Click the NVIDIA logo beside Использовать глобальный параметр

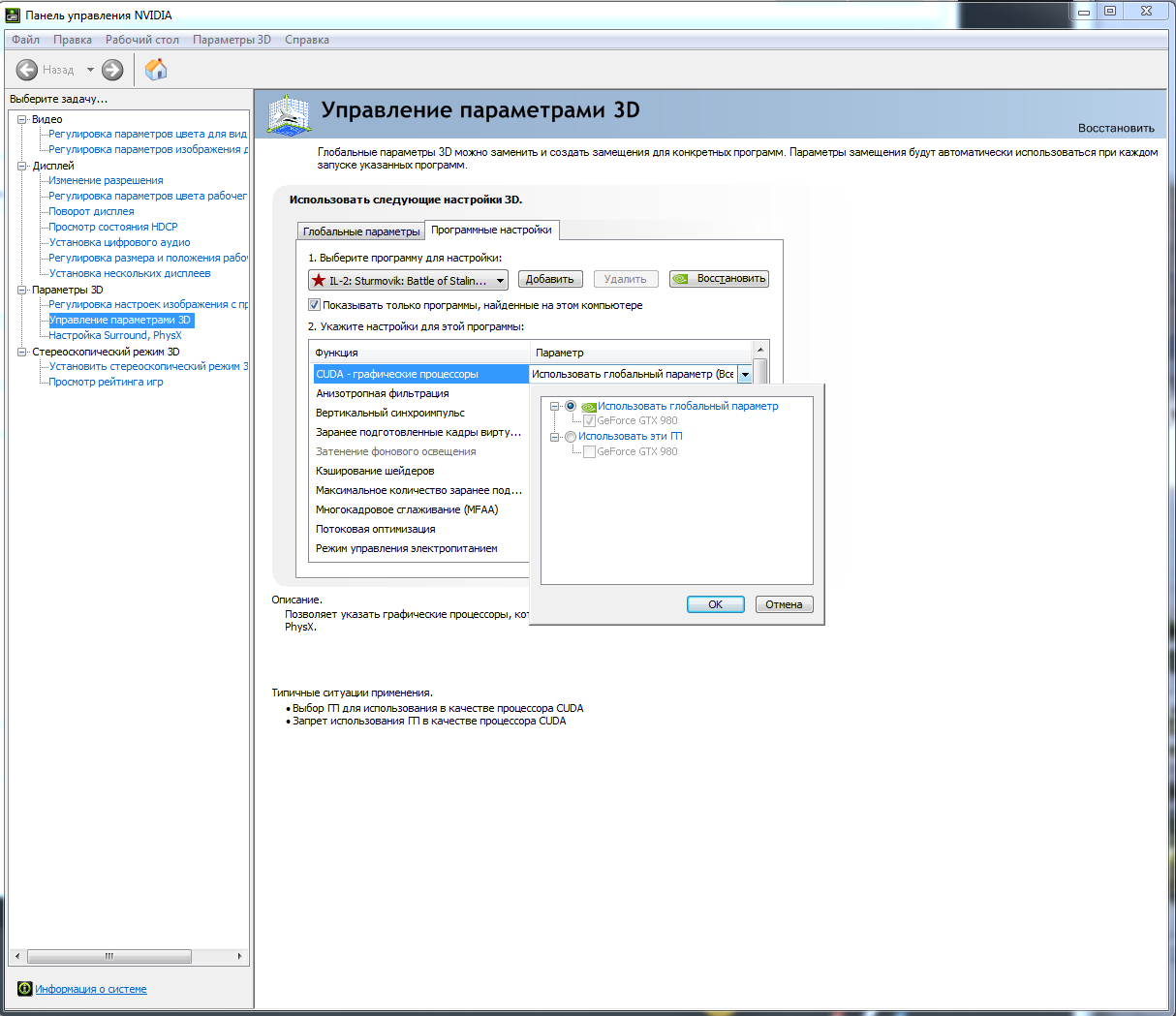point(588,407)
